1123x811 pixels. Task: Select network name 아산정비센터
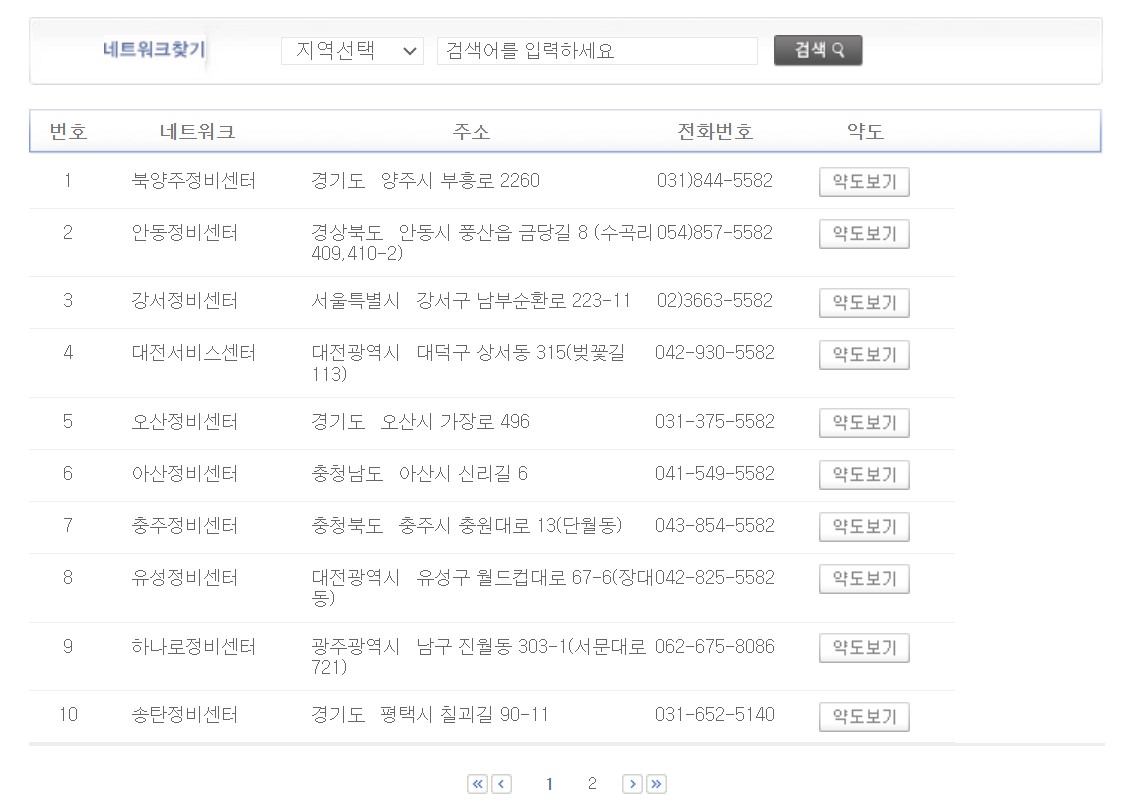[185, 474]
